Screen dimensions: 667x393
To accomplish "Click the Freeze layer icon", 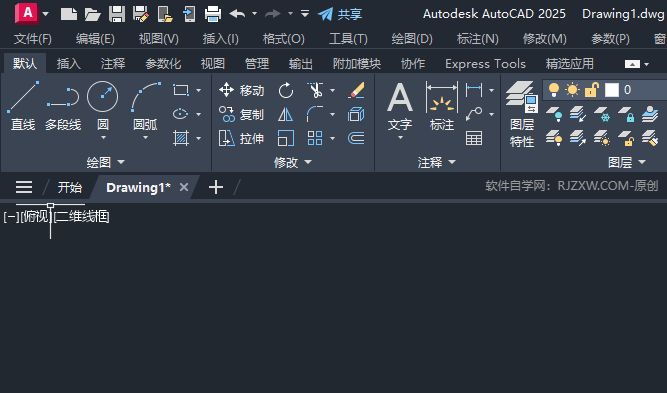I will [x=602, y=114].
